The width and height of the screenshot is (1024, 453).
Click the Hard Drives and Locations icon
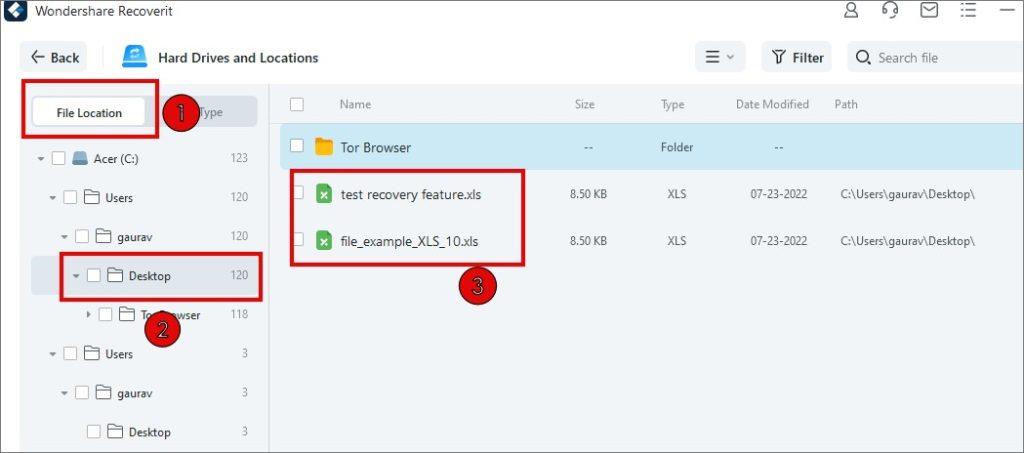pyautogui.click(x=135, y=57)
